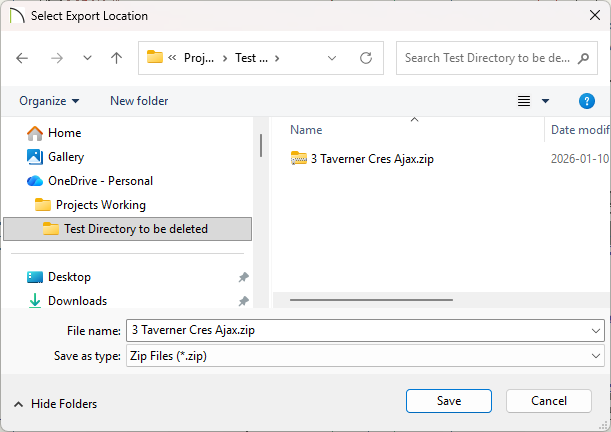Viewport: 611px width, 432px height.
Task: Click New folder in toolbar
Action: coord(139,101)
